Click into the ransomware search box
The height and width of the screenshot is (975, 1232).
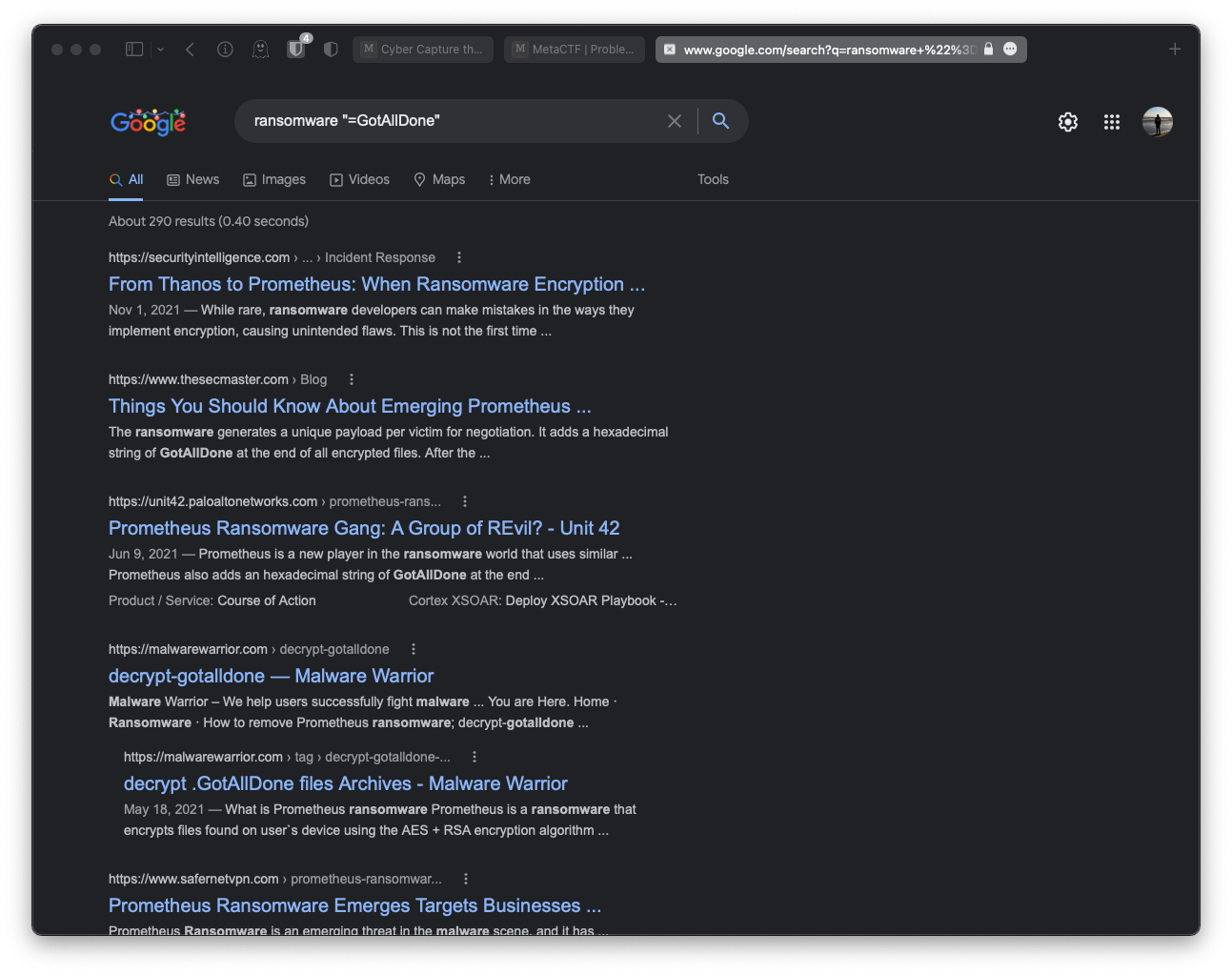pos(453,121)
